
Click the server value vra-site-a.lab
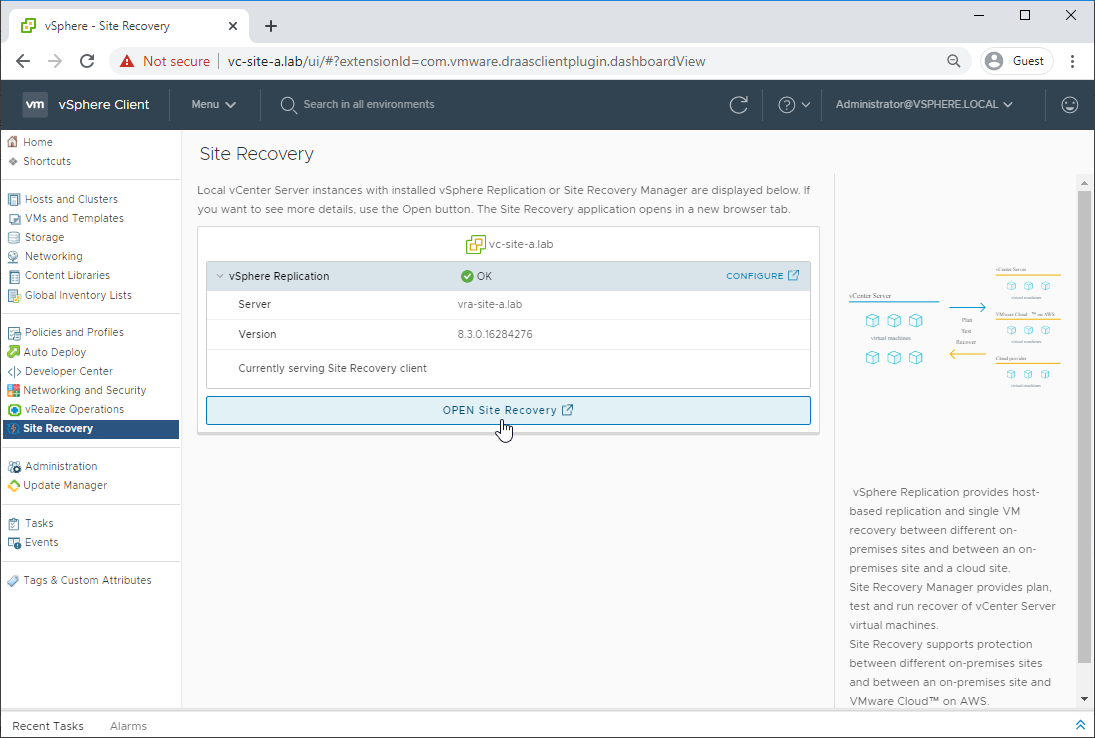[490, 304]
